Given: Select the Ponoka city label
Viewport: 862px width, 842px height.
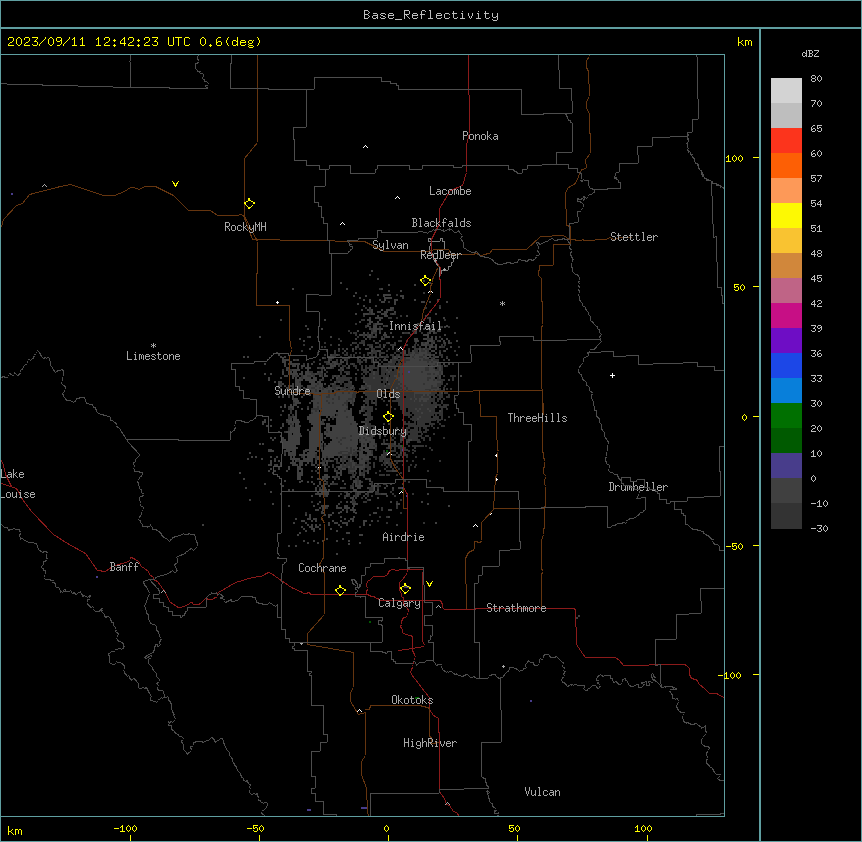Looking at the screenshot, I should click(x=480, y=136).
